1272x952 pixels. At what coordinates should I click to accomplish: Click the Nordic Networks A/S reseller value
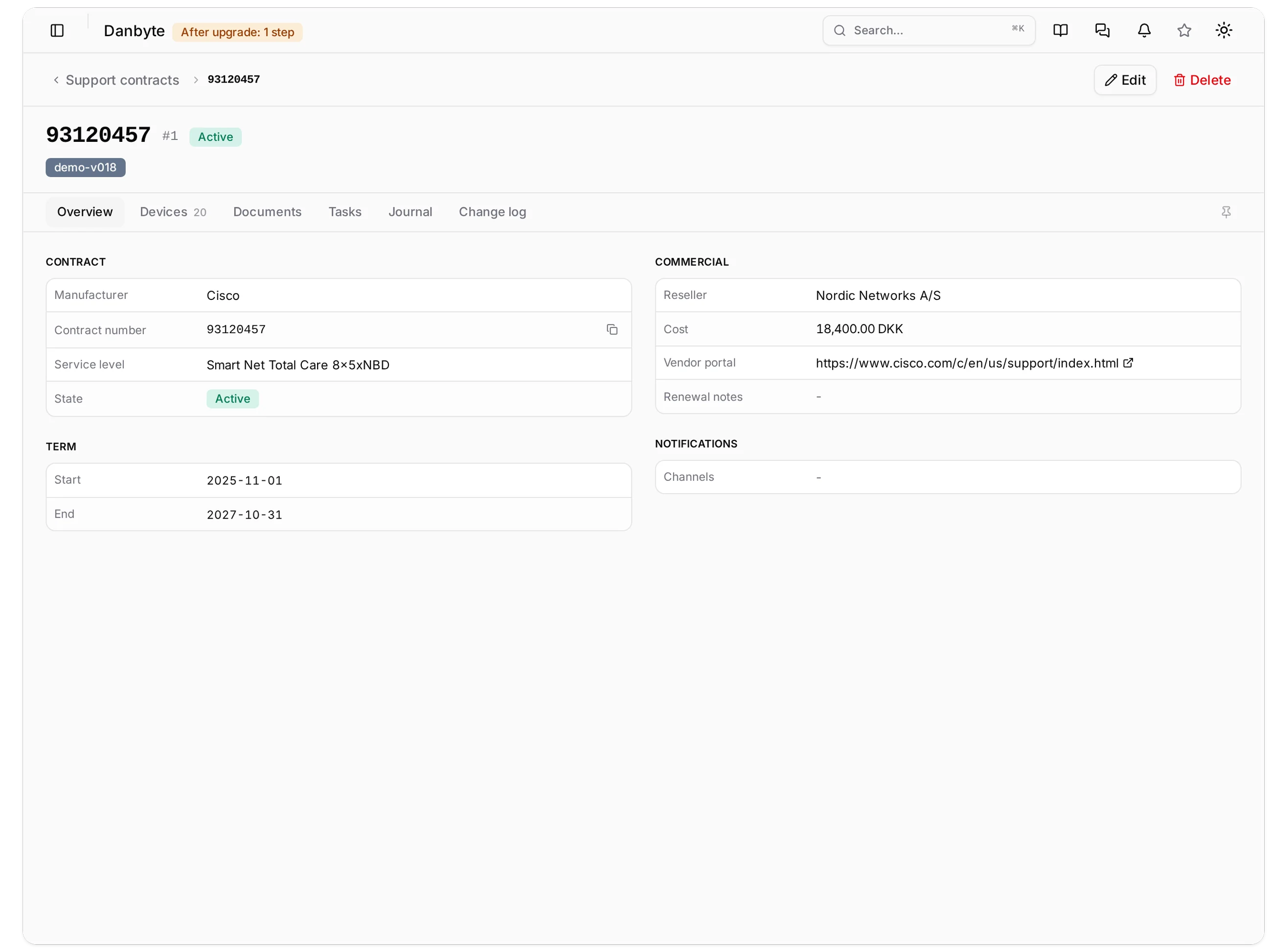878,296
